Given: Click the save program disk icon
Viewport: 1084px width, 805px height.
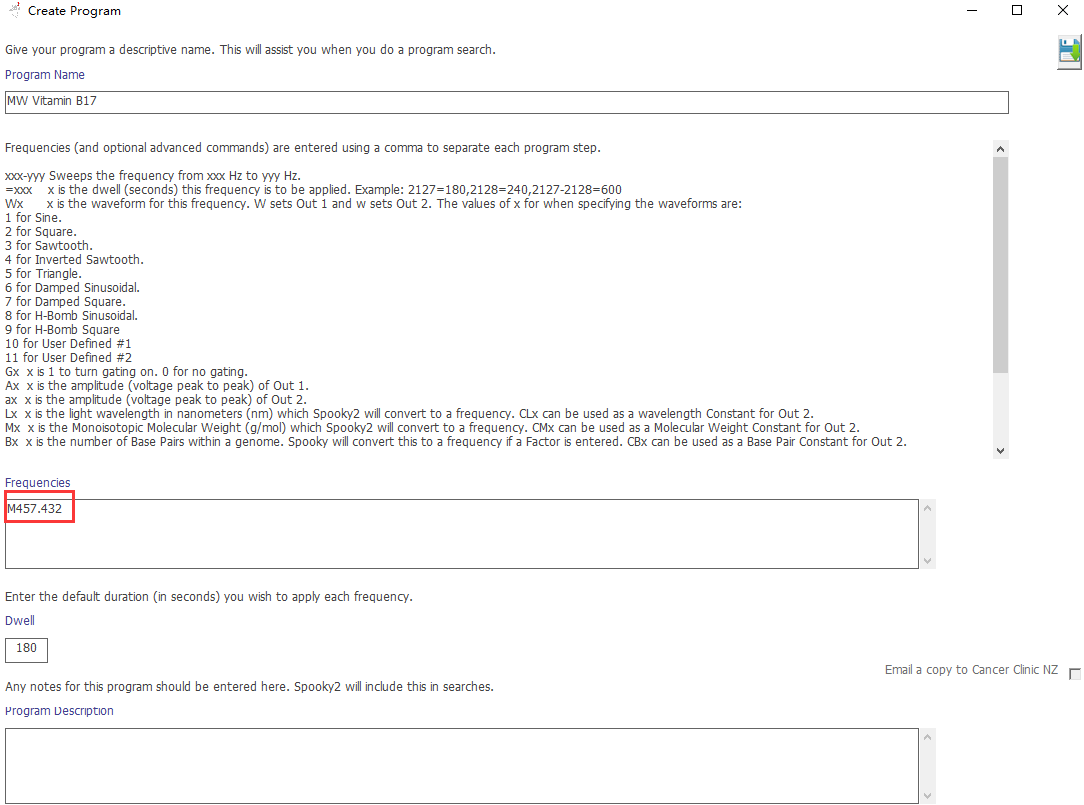Looking at the screenshot, I should coord(1069,52).
